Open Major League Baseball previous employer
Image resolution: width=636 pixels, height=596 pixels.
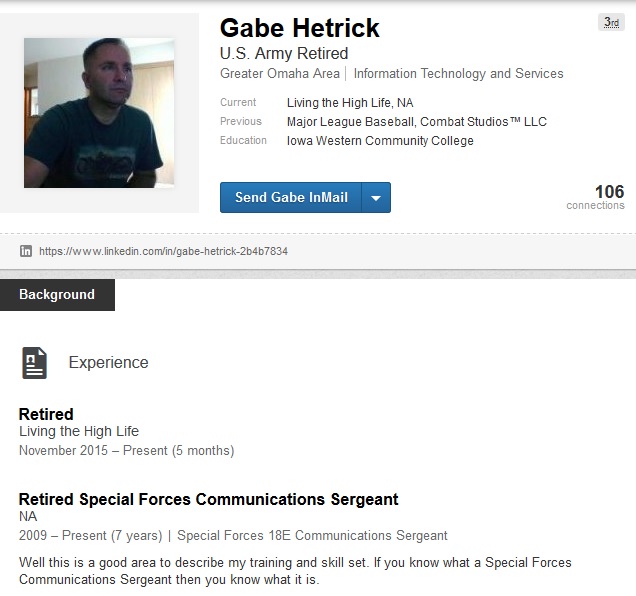(x=350, y=121)
